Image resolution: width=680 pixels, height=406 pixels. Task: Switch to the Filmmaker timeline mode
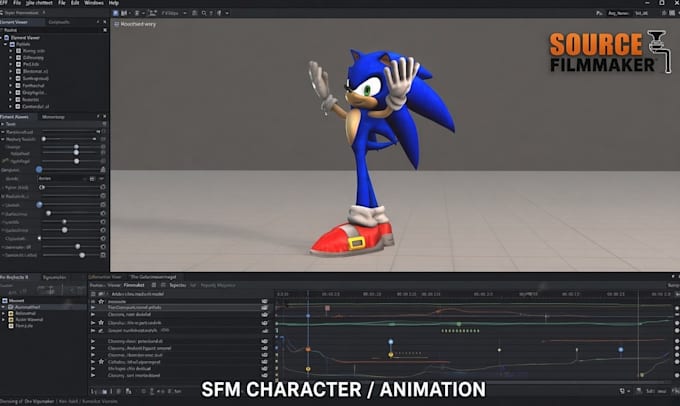pyautogui.click(x=134, y=285)
